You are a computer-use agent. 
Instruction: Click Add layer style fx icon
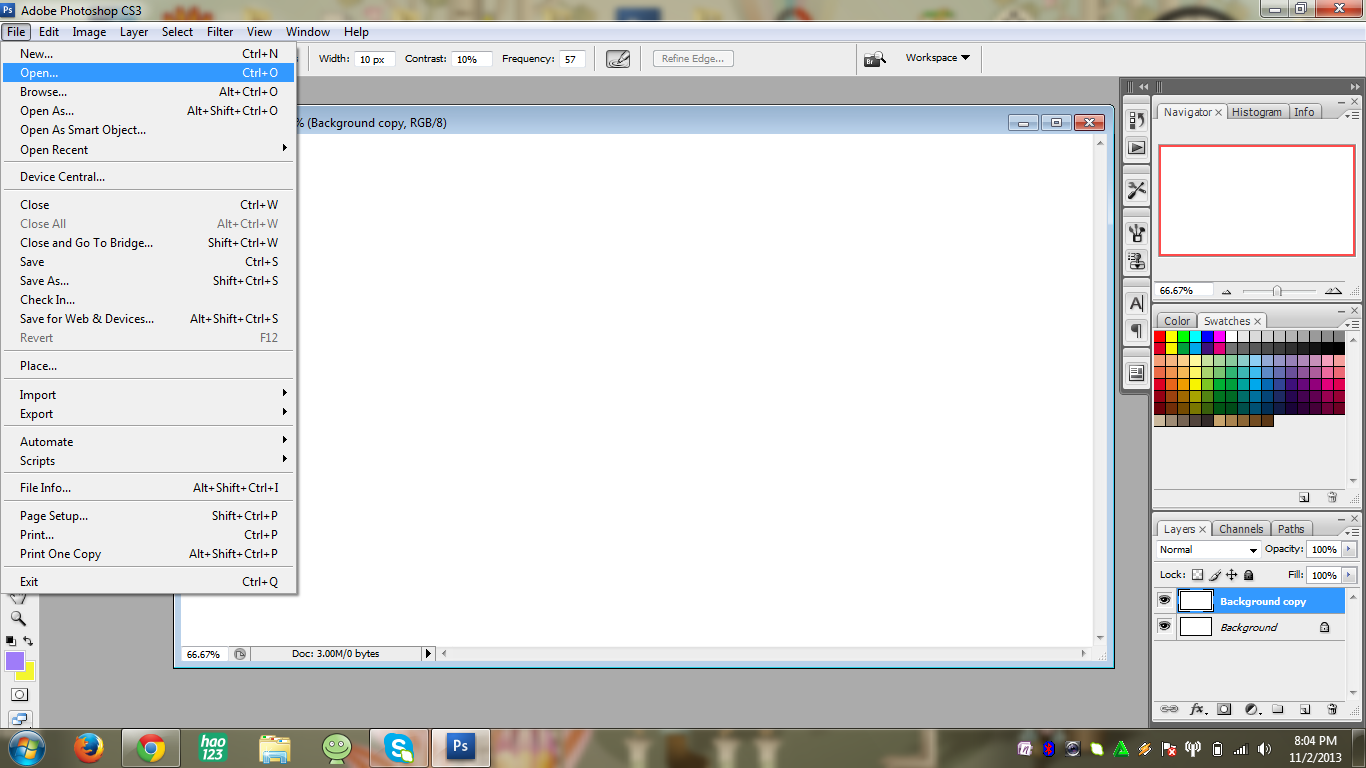(x=1197, y=709)
